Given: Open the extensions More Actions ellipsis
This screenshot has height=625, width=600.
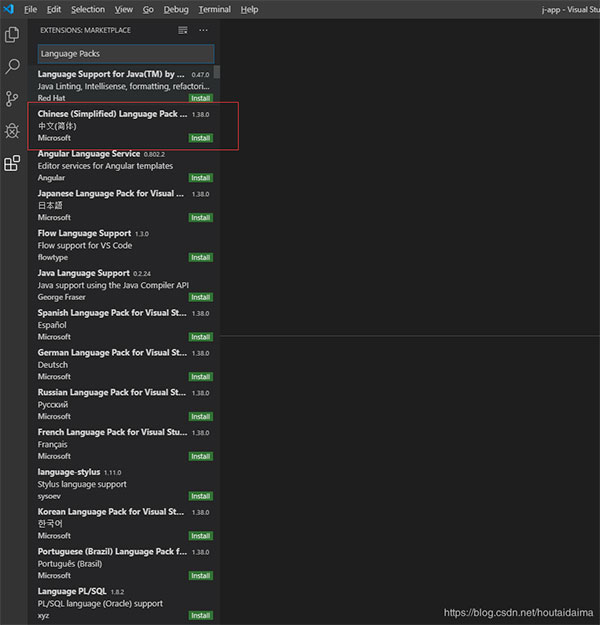Looking at the screenshot, I should [204, 30].
